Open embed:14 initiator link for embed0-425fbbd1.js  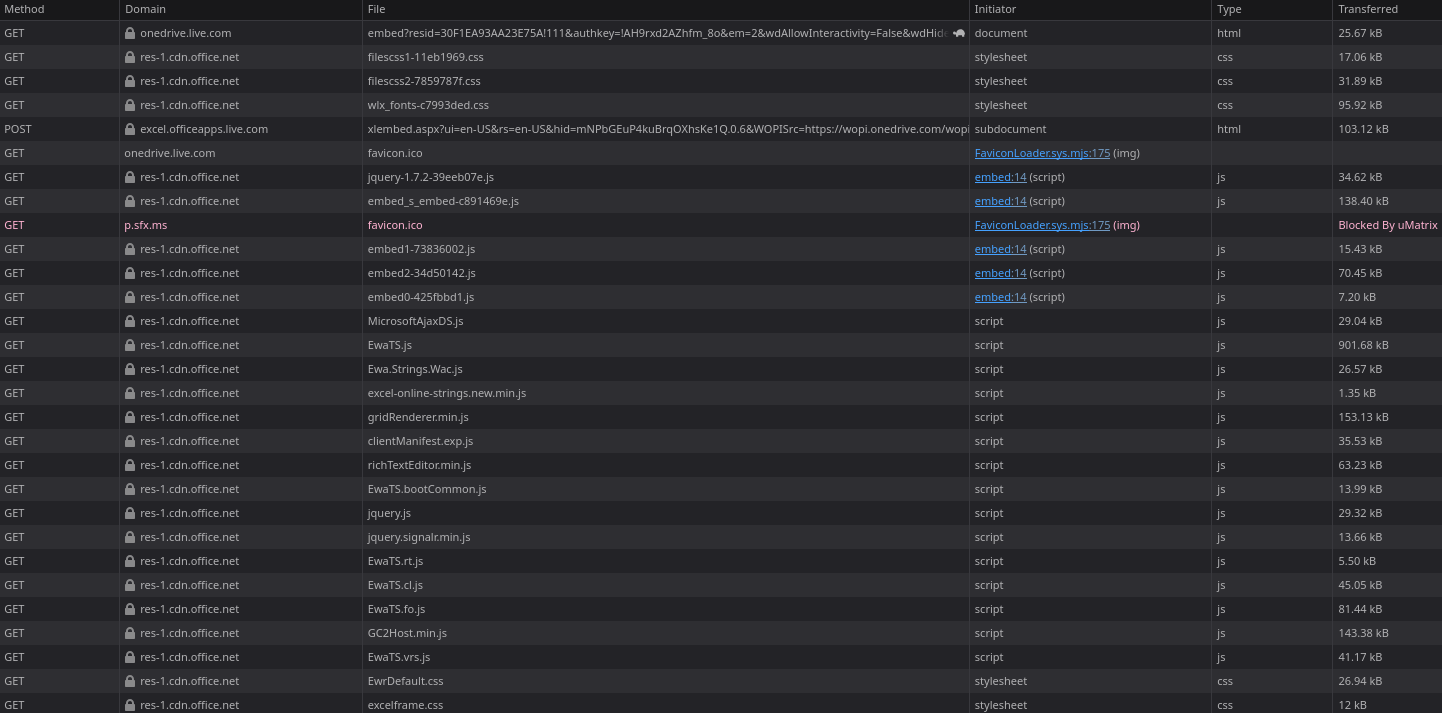tap(1000, 297)
